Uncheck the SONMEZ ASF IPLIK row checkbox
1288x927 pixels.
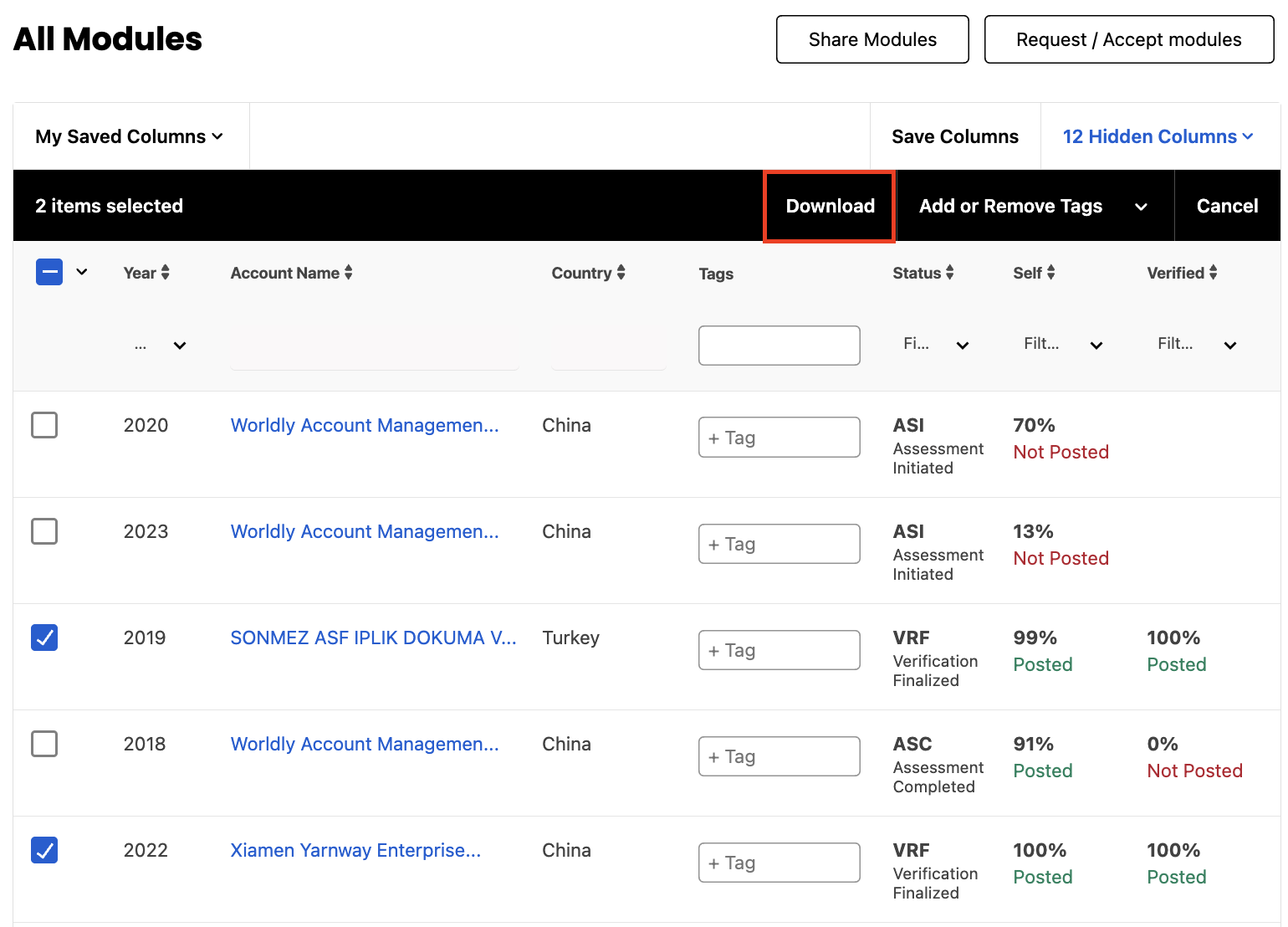click(x=44, y=638)
